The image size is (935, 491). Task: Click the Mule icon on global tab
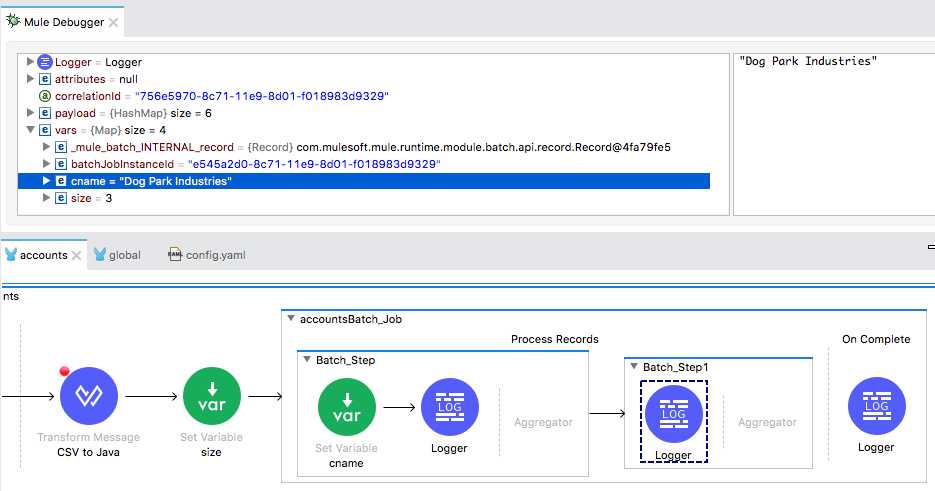(x=100, y=255)
